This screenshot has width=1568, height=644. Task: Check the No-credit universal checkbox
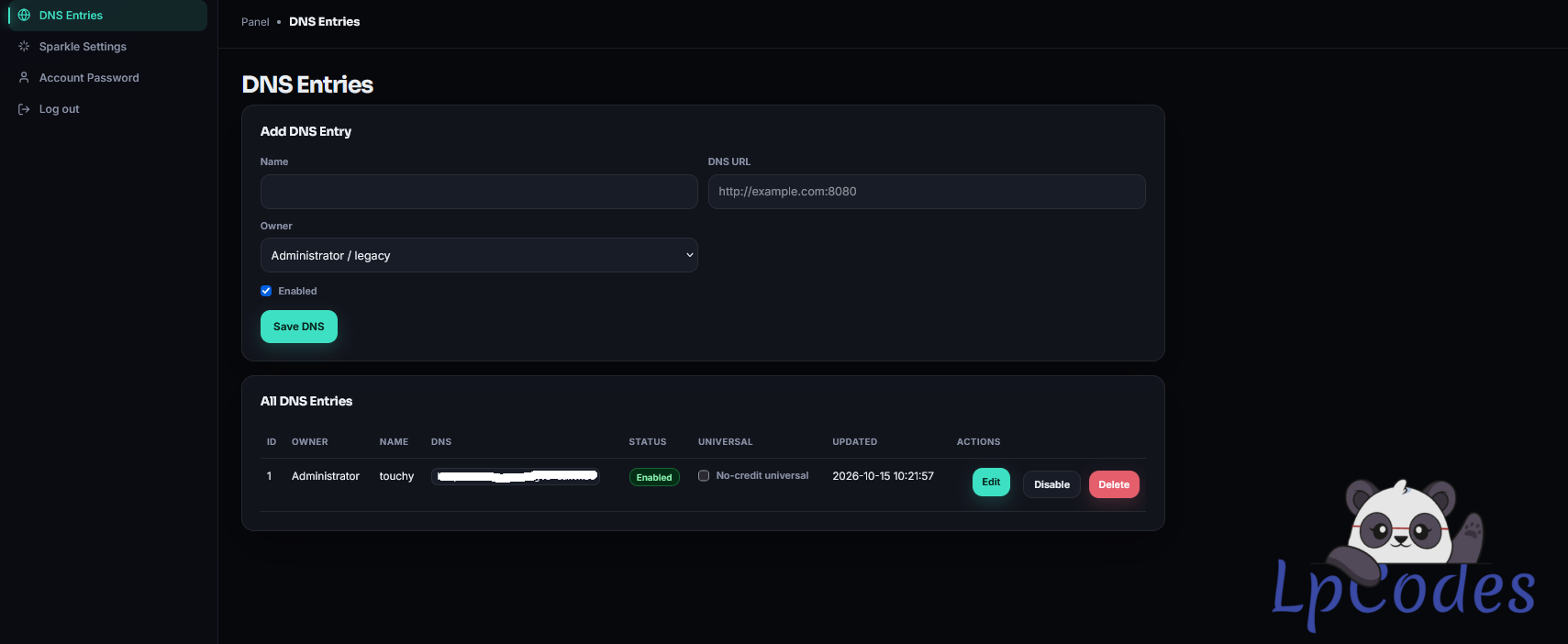704,475
